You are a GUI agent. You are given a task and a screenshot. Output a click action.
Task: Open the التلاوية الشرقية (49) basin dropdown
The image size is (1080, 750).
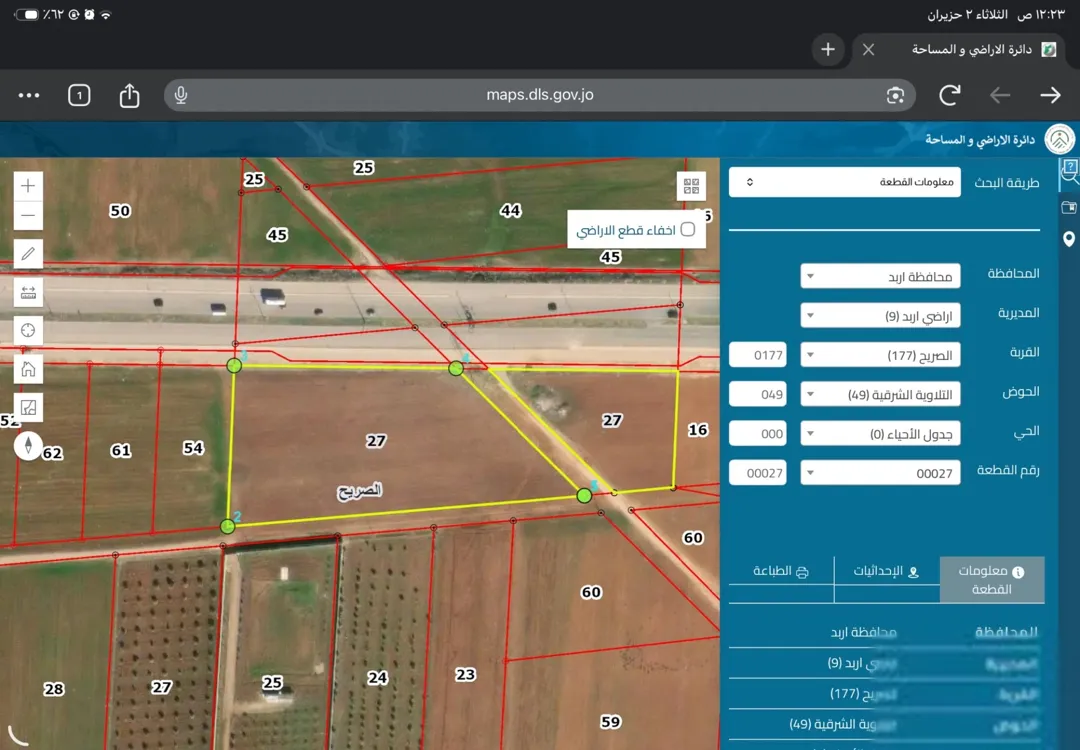point(880,395)
